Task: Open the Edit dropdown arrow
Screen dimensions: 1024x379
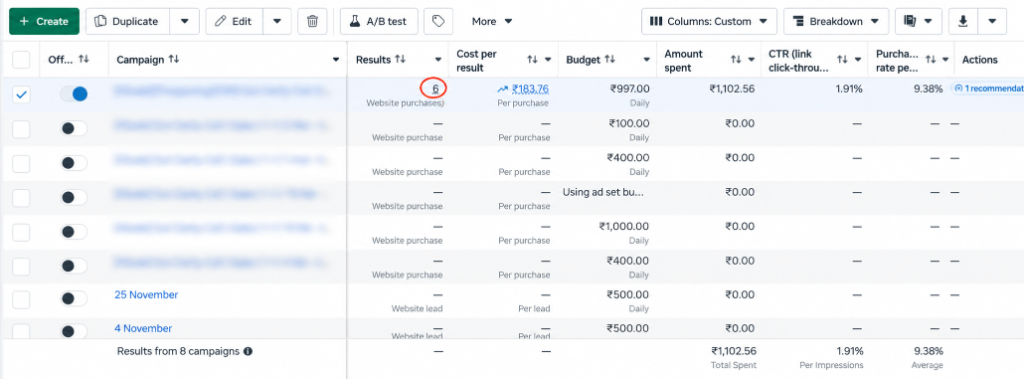Action: point(277,22)
